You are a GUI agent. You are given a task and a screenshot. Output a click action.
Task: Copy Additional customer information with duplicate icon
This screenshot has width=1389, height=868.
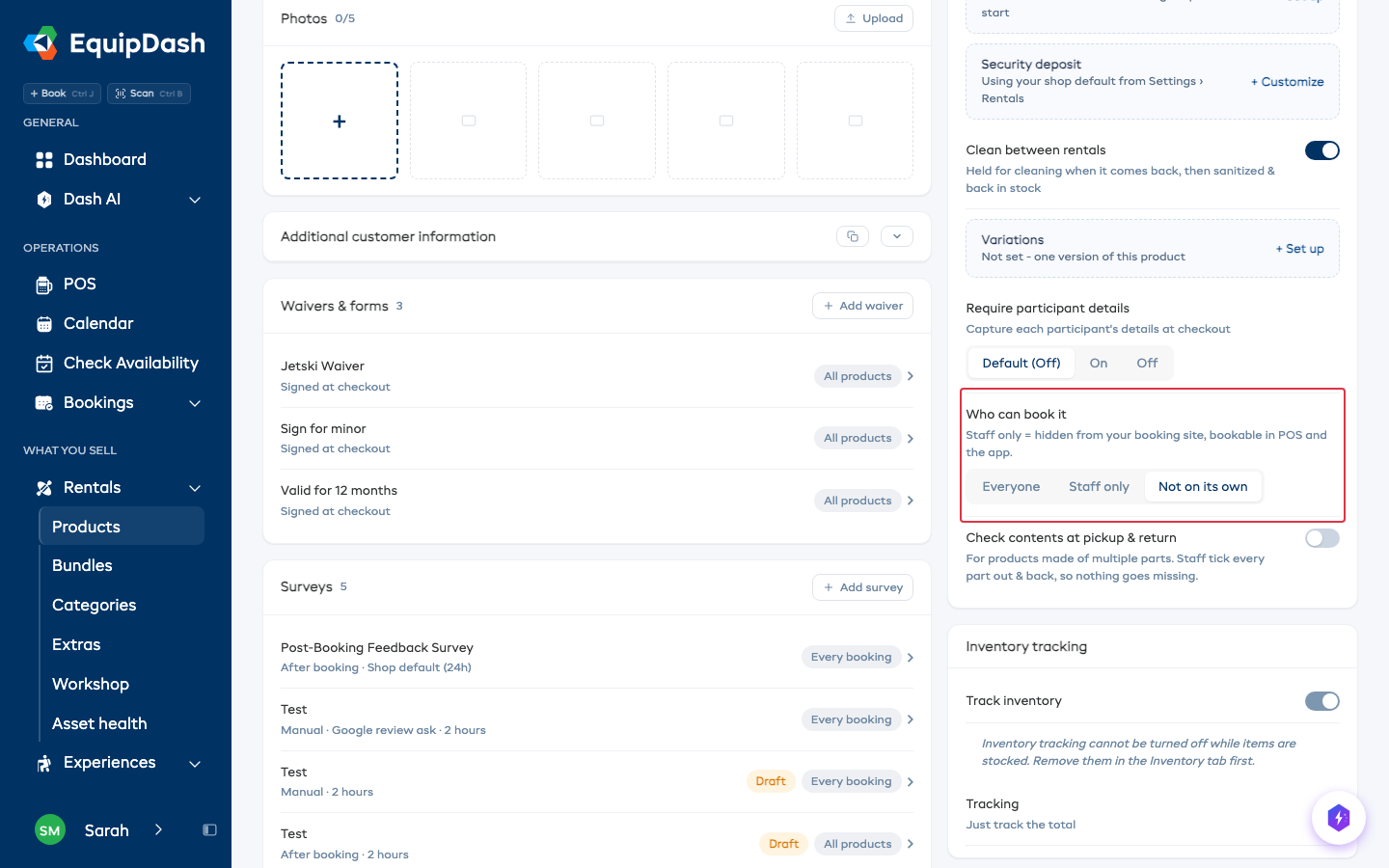[853, 236]
